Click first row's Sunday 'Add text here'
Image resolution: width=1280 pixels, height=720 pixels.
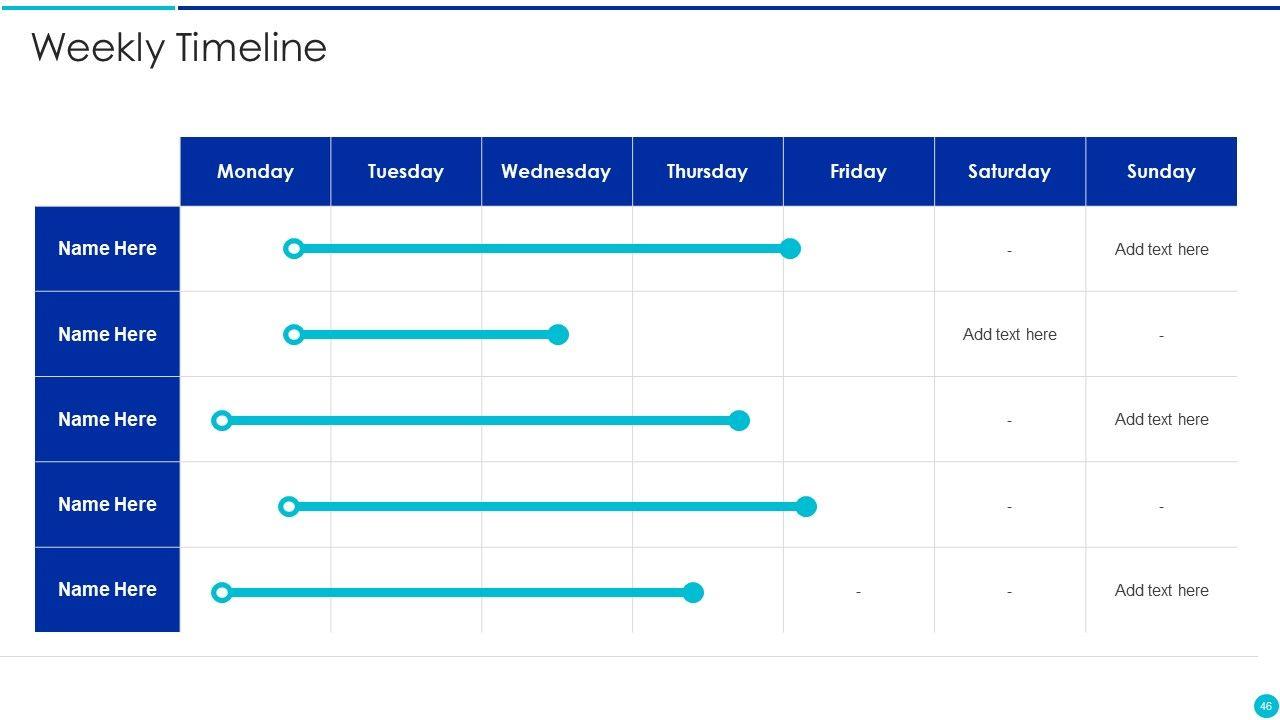[x=1161, y=249]
